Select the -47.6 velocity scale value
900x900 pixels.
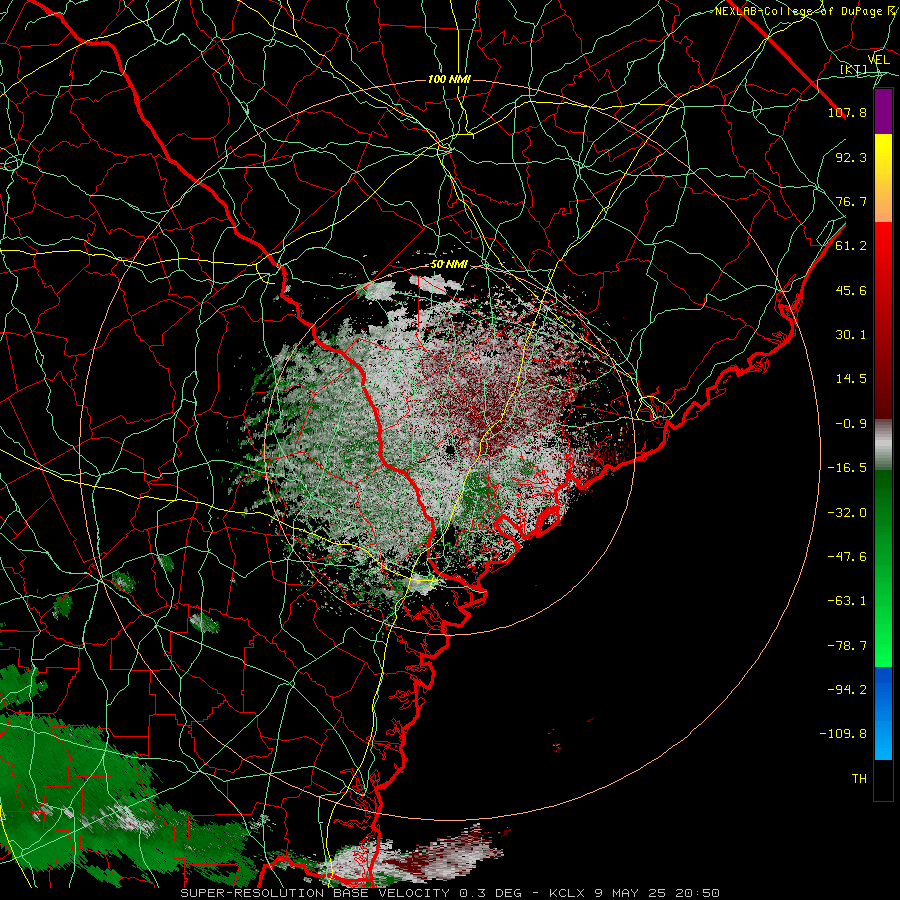(847, 557)
